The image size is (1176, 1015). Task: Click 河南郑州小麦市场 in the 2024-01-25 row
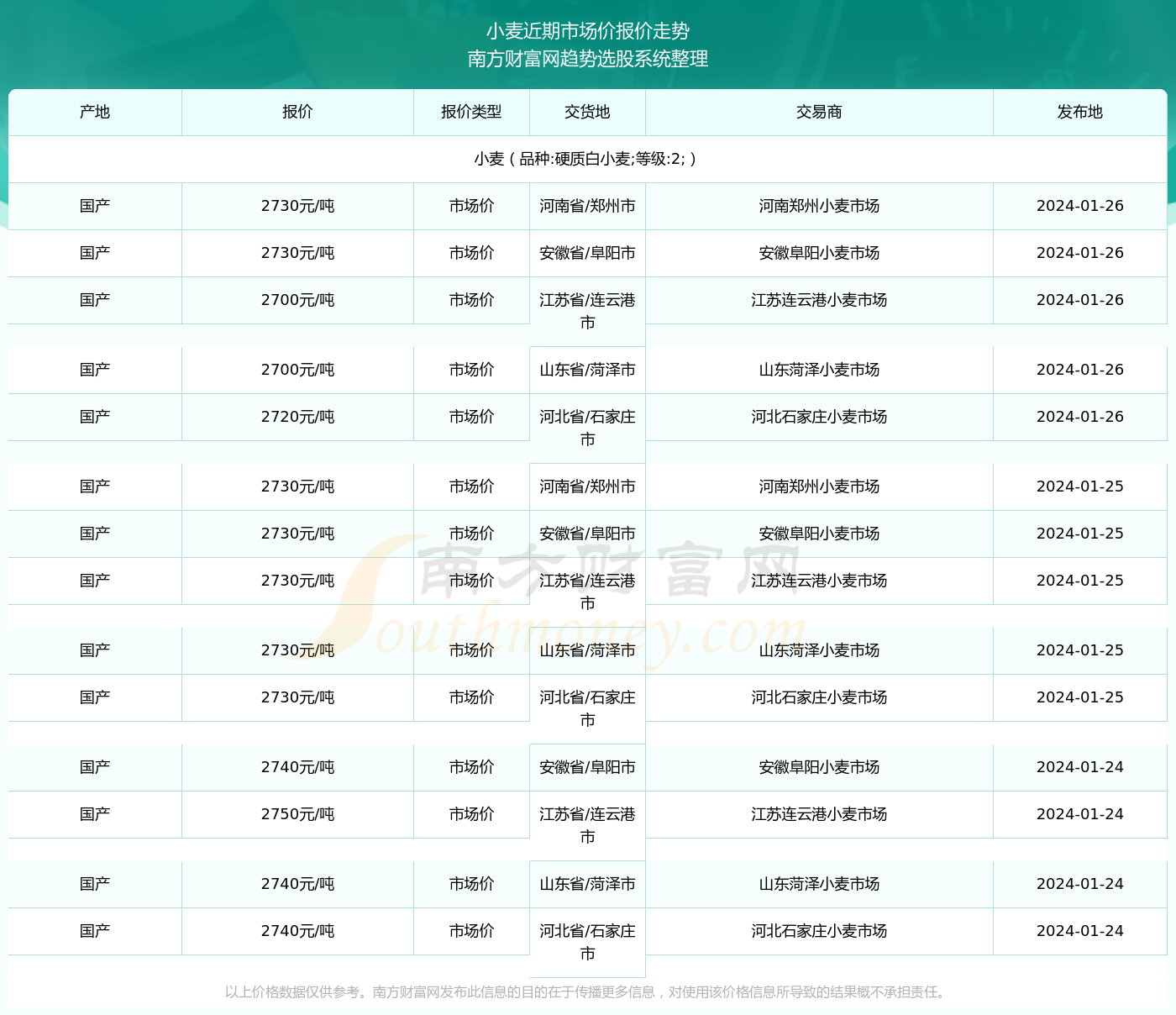click(819, 486)
